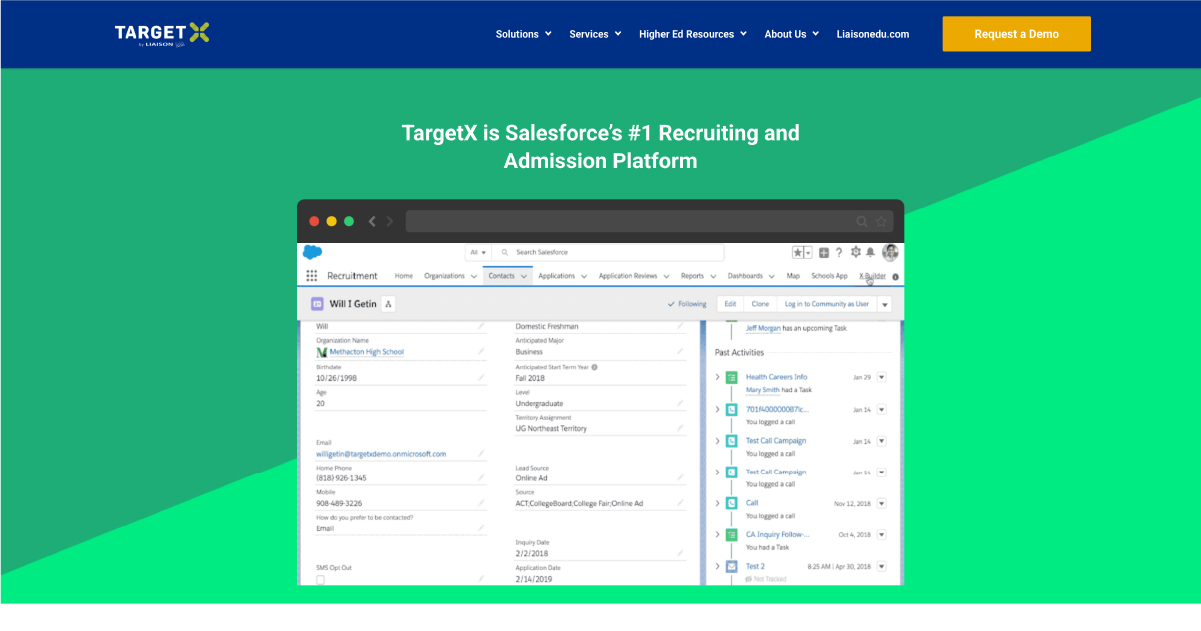The width and height of the screenshot is (1201, 631).
Task: Open the Liaisonedu.com link
Action: tap(873, 34)
